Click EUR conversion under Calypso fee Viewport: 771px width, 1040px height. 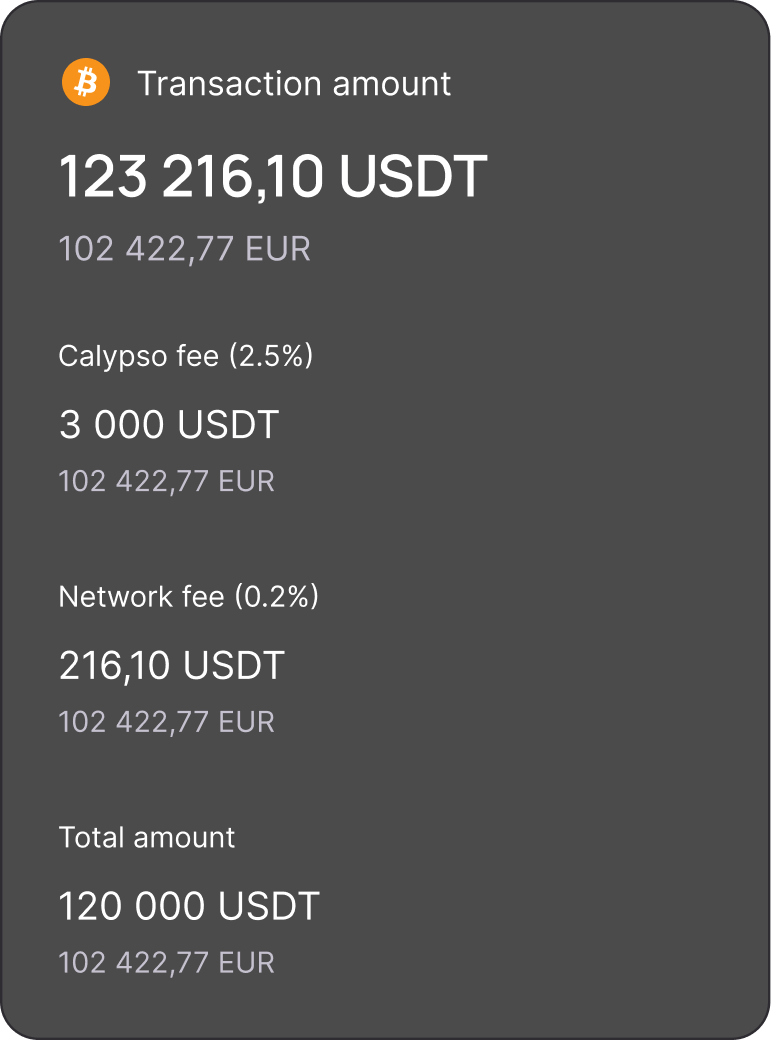pos(166,481)
